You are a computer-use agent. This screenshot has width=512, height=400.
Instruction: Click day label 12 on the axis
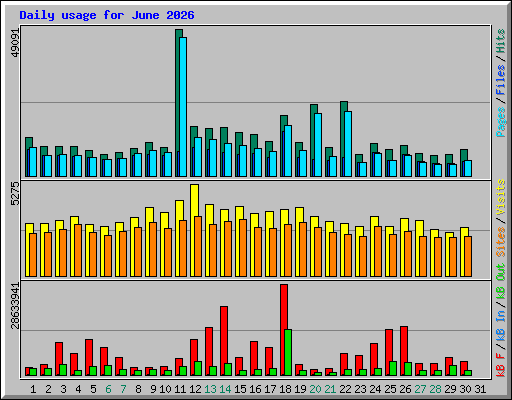[x=195, y=389]
